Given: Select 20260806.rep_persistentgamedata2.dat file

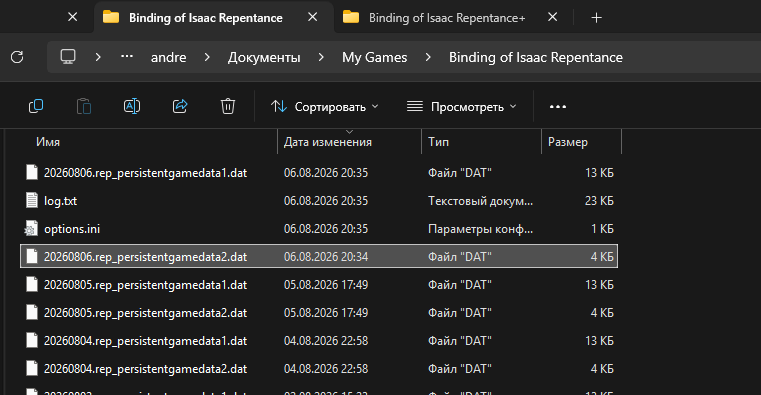Looking at the screenshot, I should pyautogui.click(x=319, y=256).
